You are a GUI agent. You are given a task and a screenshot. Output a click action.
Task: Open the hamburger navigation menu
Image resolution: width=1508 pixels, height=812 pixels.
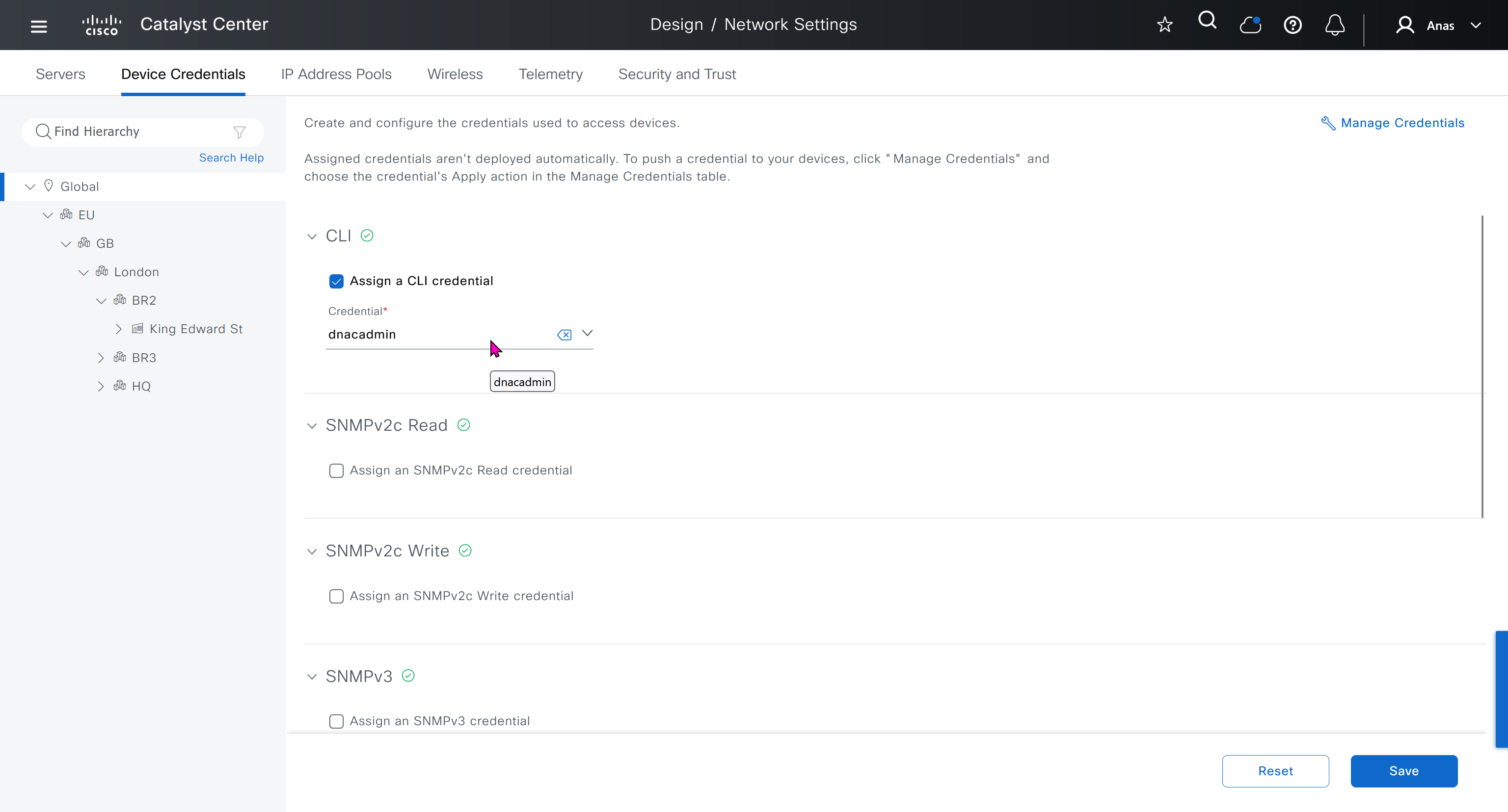[x=39, y=26]
